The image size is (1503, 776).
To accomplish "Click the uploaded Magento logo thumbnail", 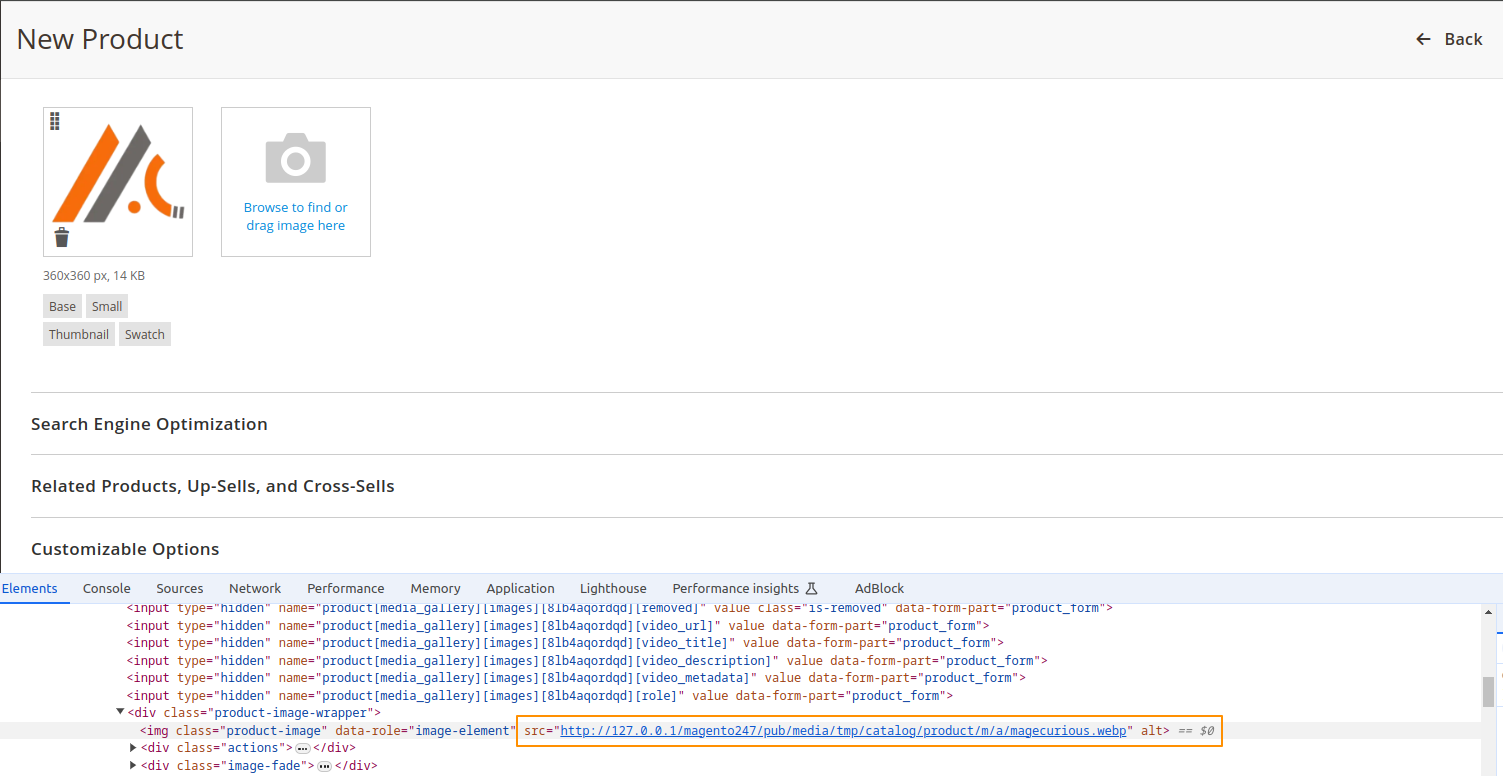I will [117, 181].
